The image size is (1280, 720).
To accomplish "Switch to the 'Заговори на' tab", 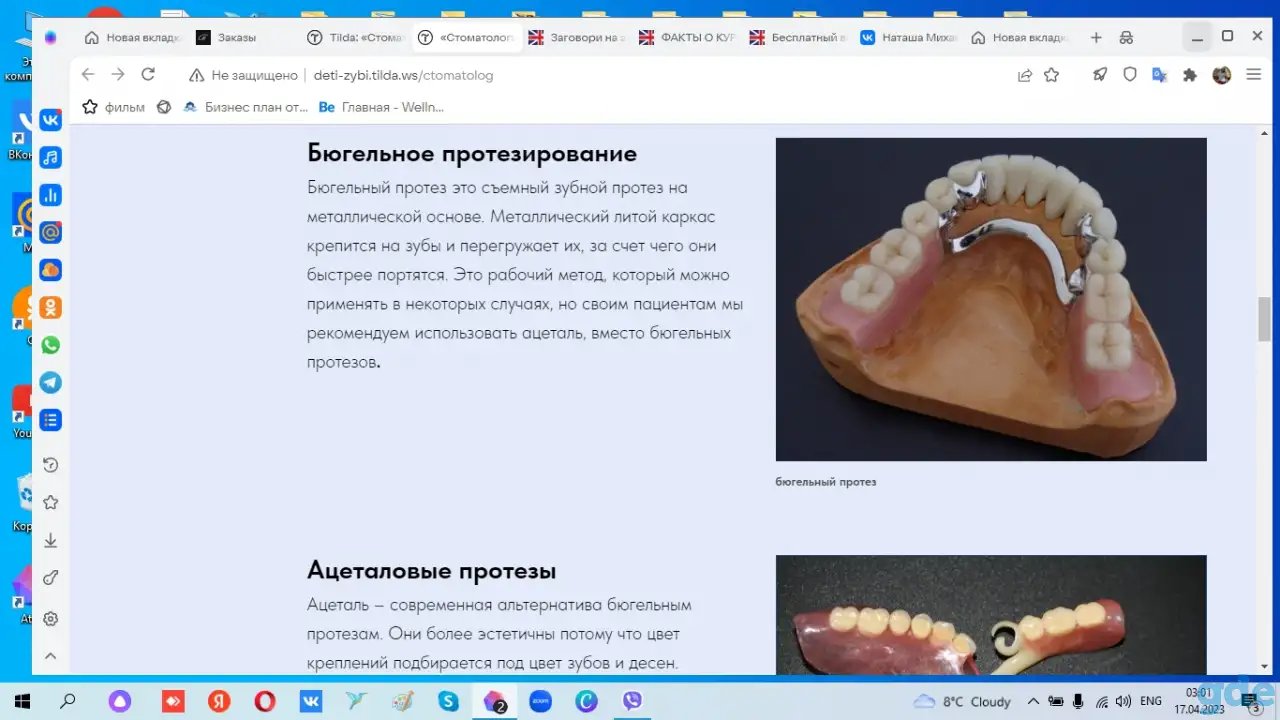I will click(576, 37).
